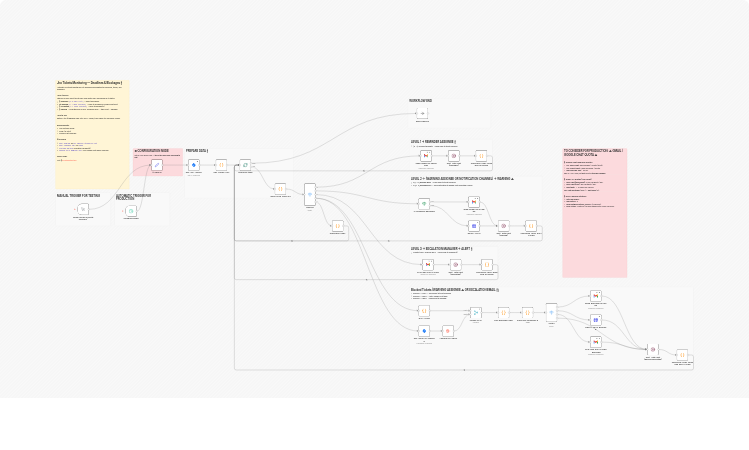Select the manual trigger node for testing
The width and height of the screenshot is (749, 450).
[x=83, y=210]
